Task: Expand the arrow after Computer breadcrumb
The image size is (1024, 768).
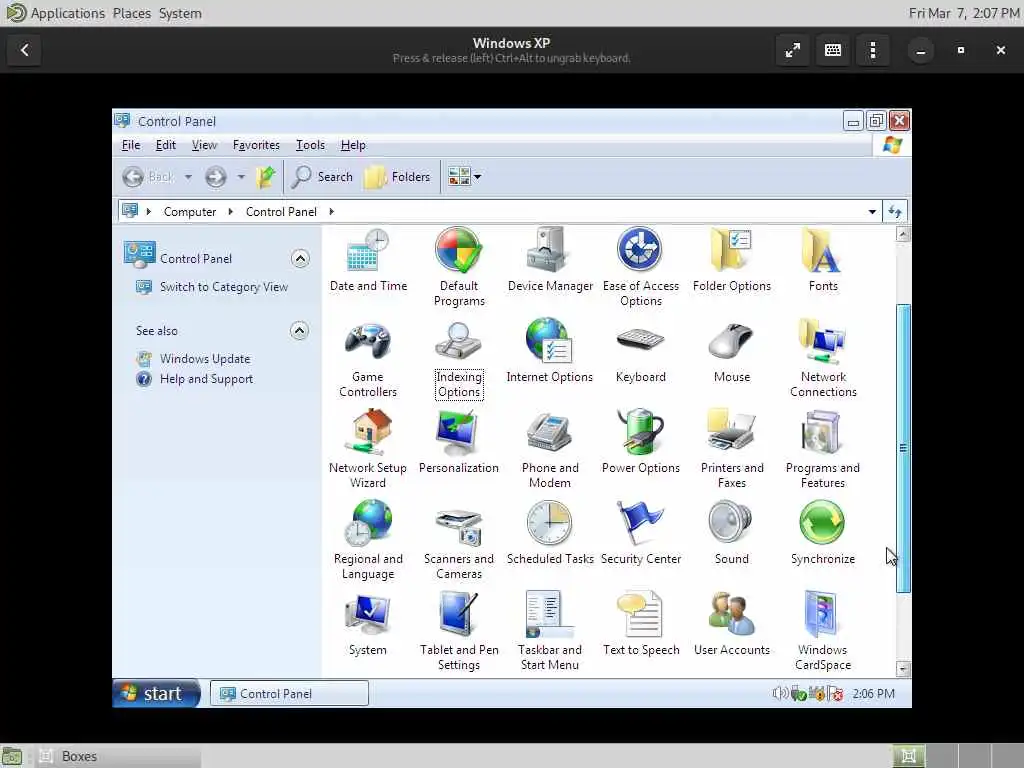Action: point(231,212)
